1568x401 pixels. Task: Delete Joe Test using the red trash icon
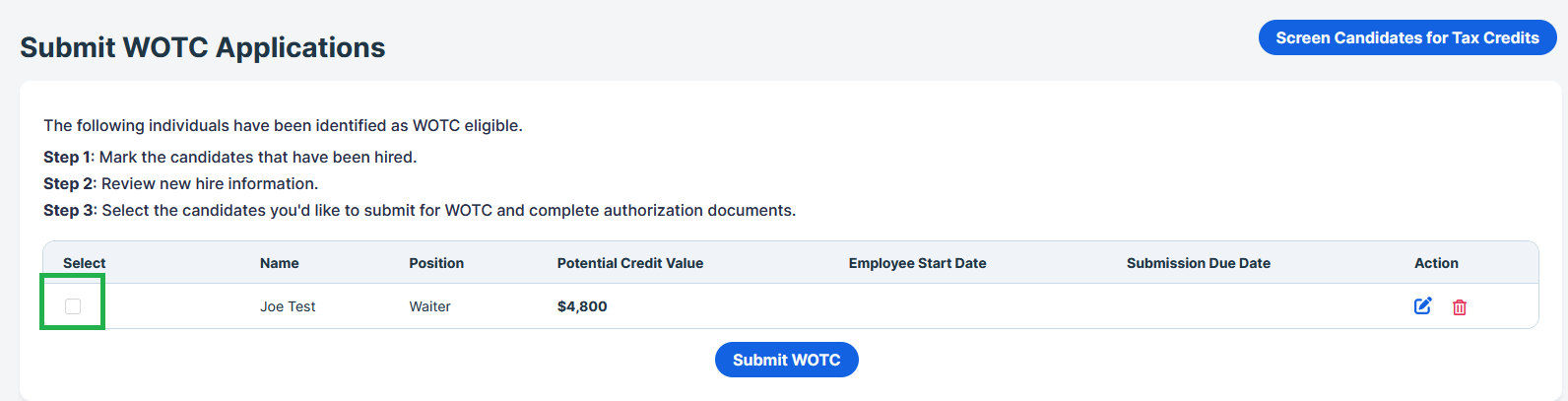tap(1460, 307)
